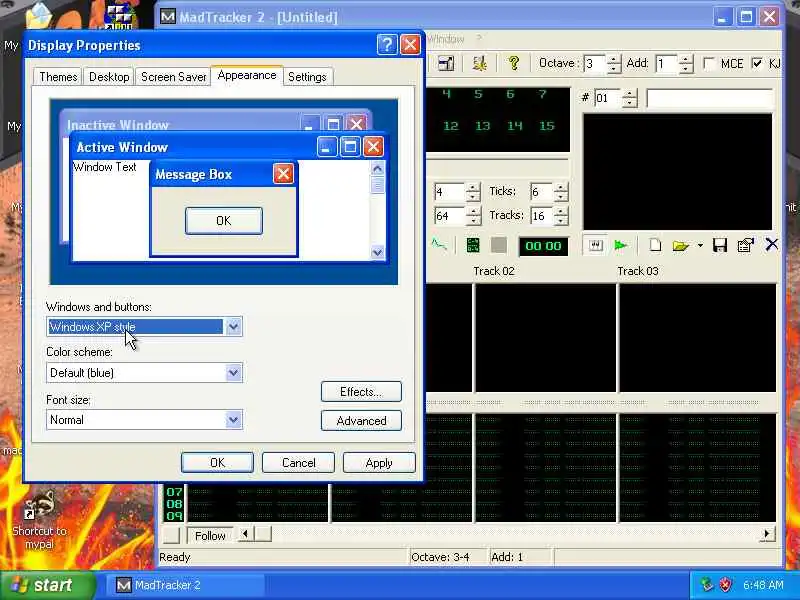The height and width of the screenshot is (600, 800).
Task: Click the Shortcut to mypal desktop icon
Action: (39, 520)
